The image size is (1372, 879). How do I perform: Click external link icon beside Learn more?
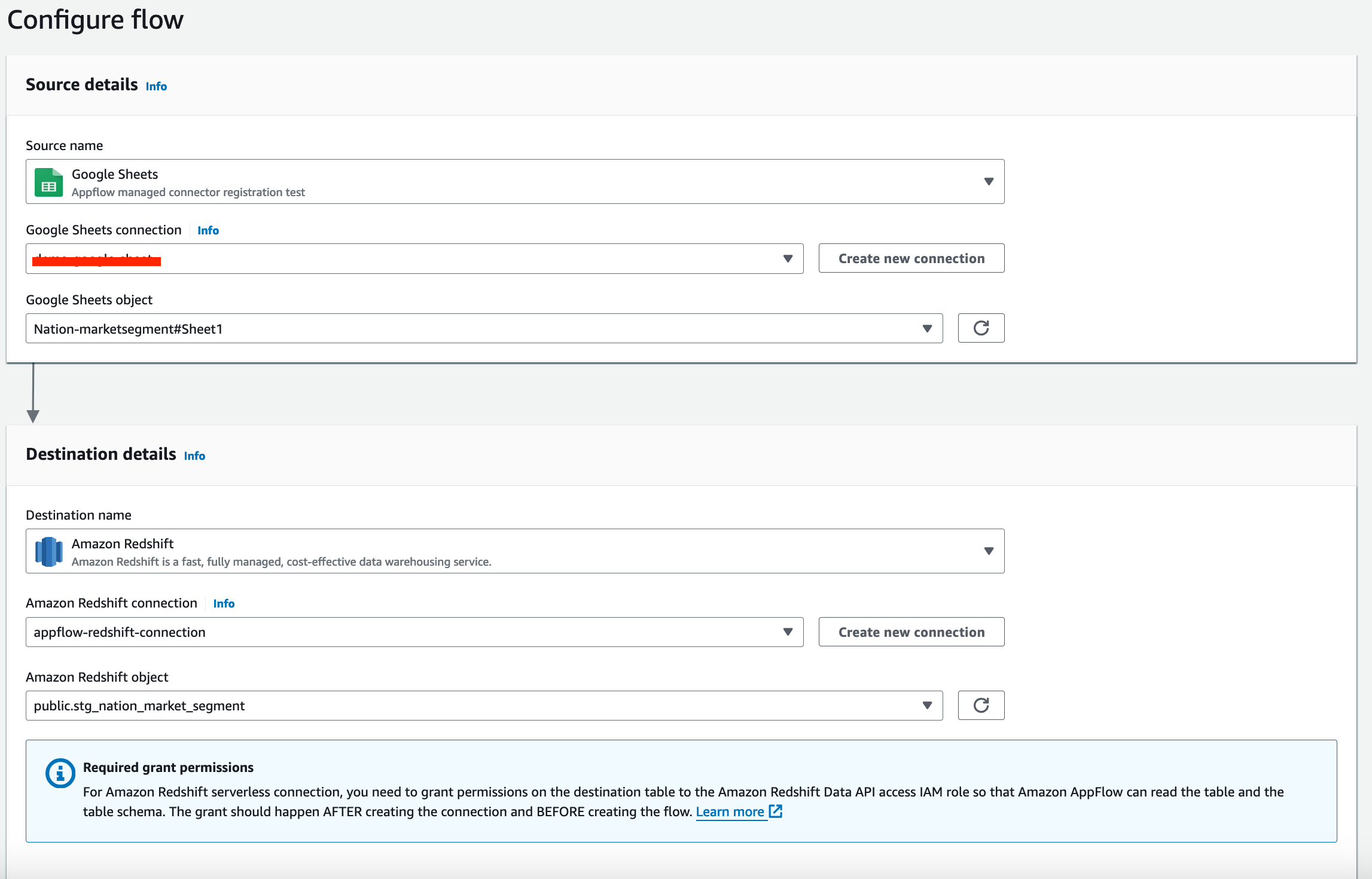point(776,811)
